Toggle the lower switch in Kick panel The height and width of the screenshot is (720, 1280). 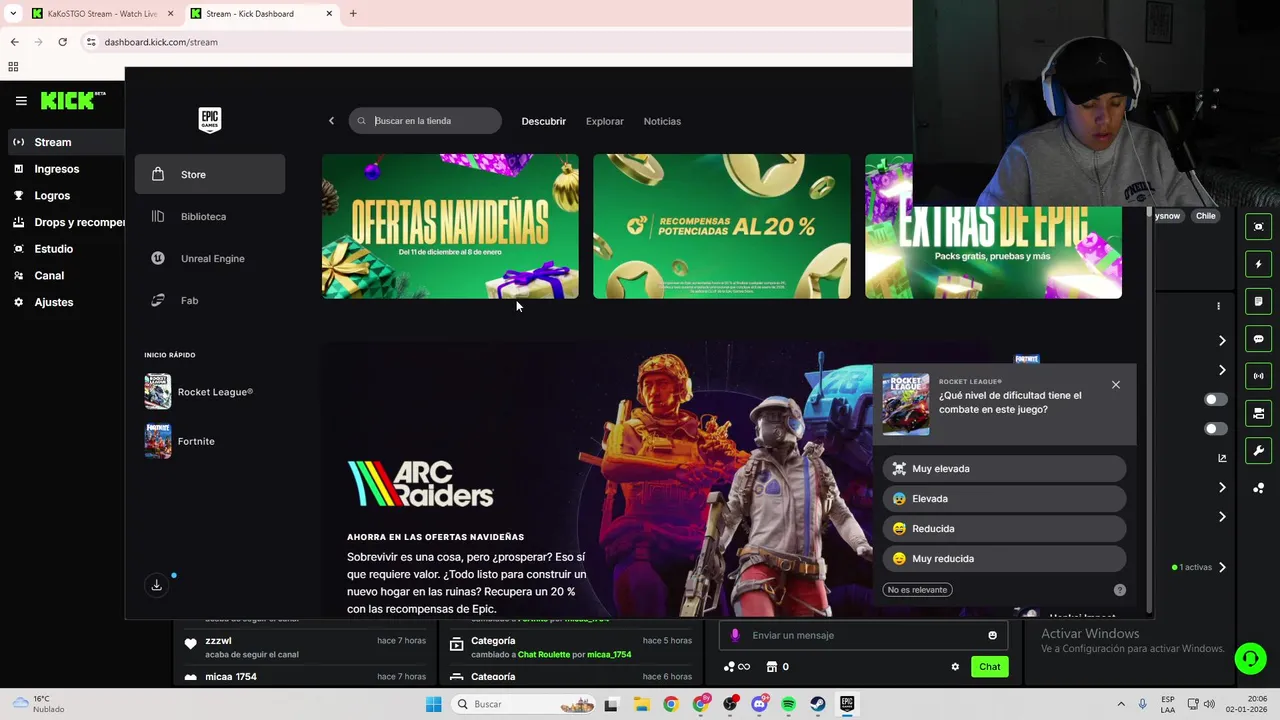pyautogui.click(x=1215, y=429)
